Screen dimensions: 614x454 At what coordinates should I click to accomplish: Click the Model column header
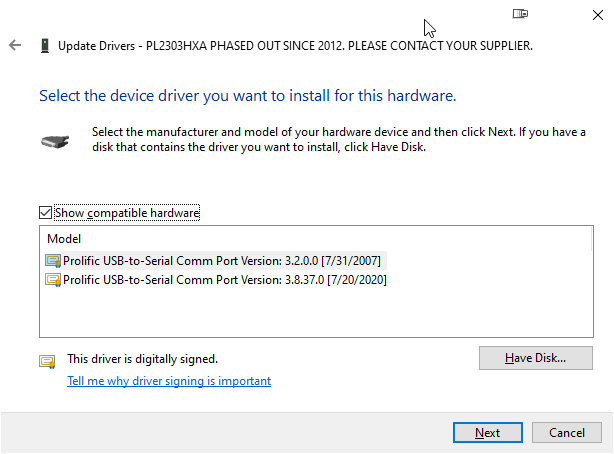[64, 239]
